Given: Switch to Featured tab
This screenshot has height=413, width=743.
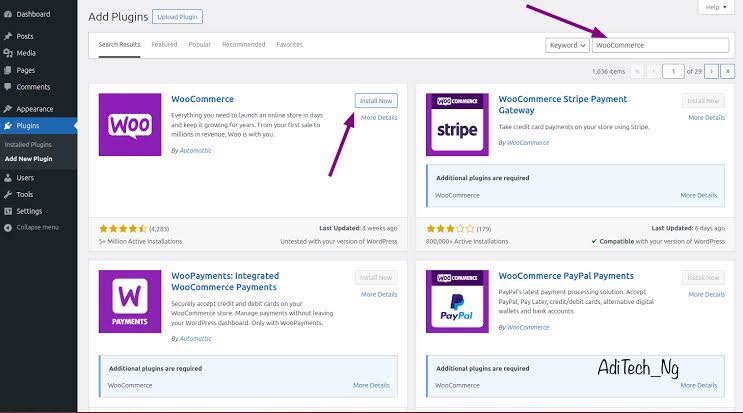Looking at the screenshot, I should pyautogui.click(x=164, y=45).
